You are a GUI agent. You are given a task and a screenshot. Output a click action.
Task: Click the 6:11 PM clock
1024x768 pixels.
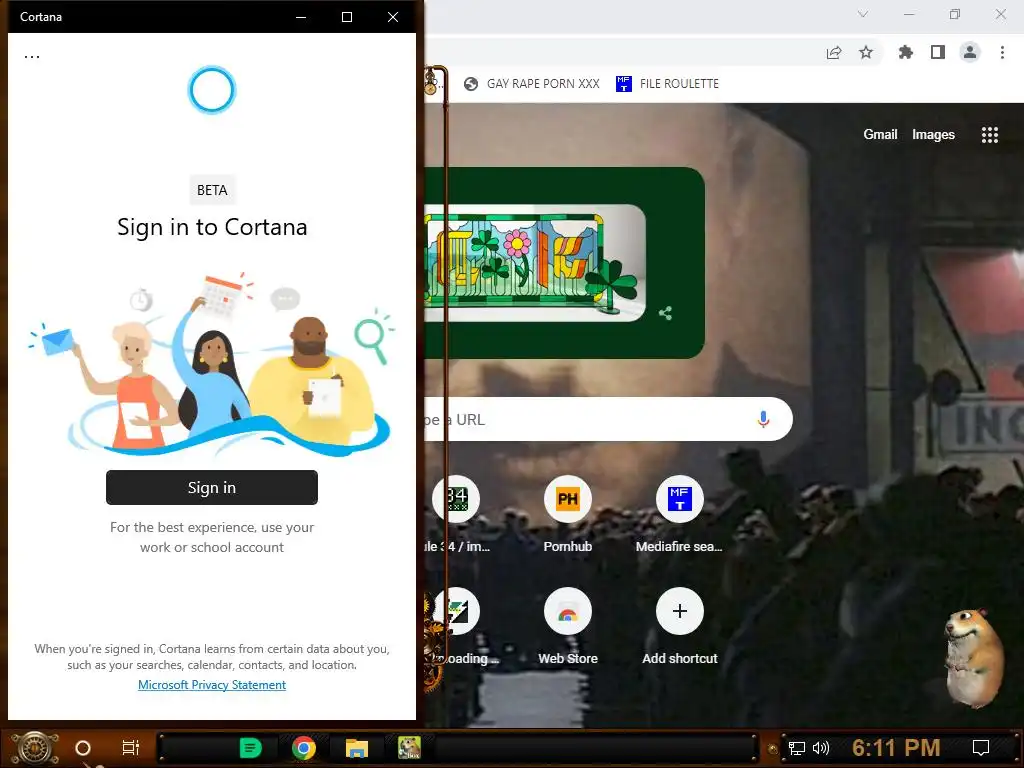[x=896, y=748]
